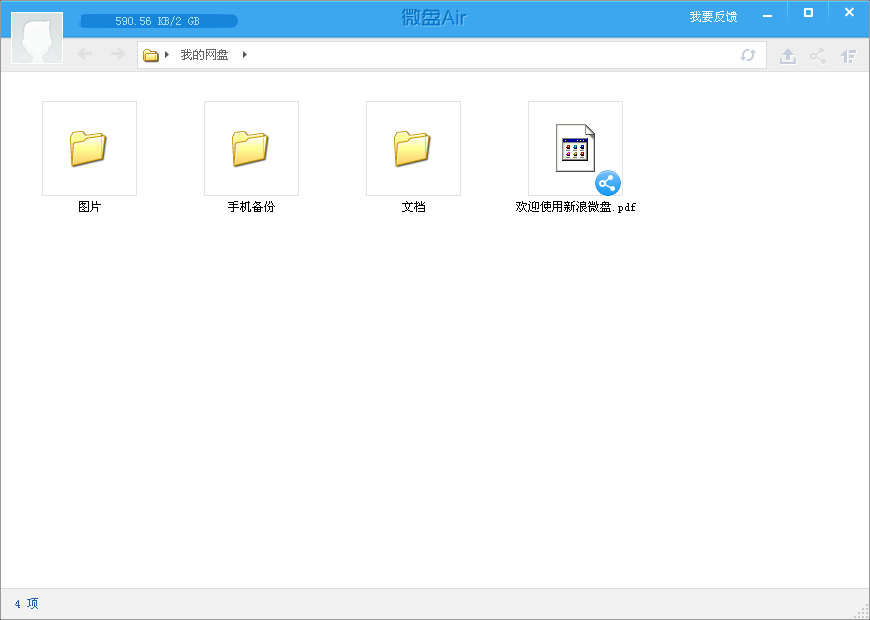Open the upload file dialog
The width and height of the screenshot is (870, 620).
click(787, 55)
